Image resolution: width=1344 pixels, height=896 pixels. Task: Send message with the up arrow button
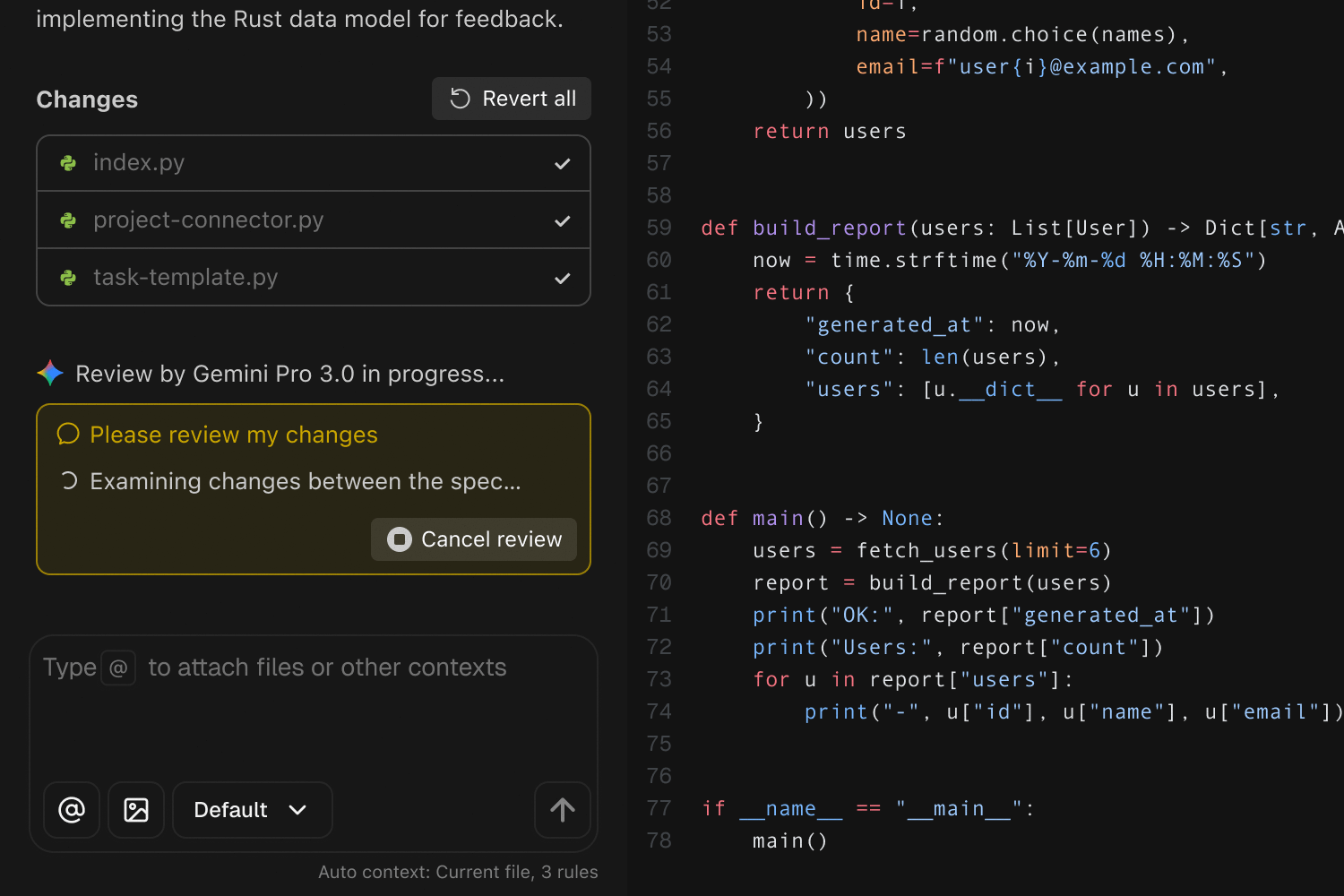(x=562, y=810)
